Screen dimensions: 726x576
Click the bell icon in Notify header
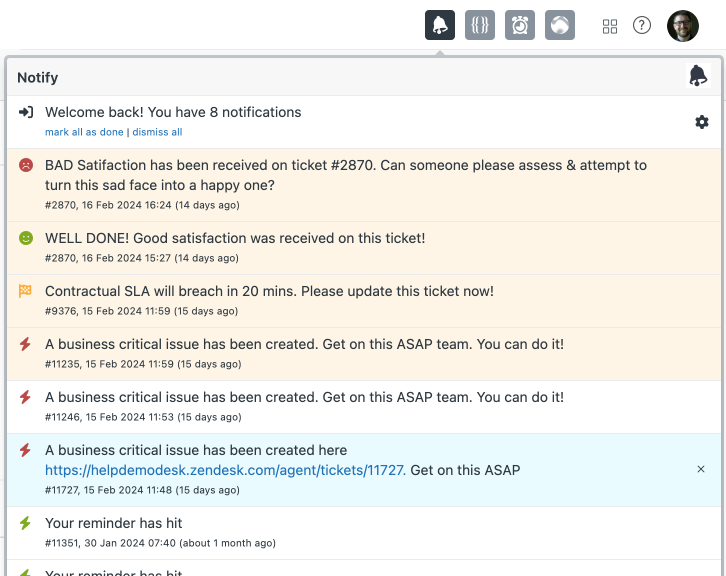[698, 75]
